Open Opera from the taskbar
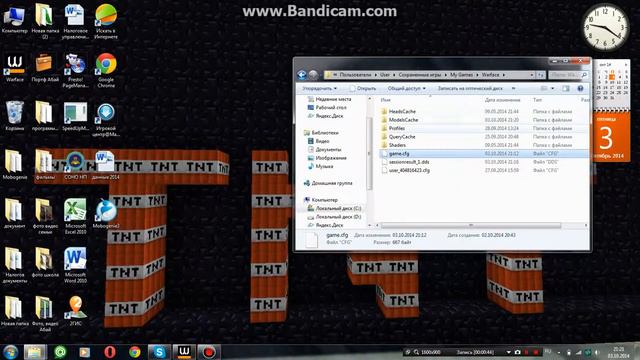 click(x=110, y=351)
